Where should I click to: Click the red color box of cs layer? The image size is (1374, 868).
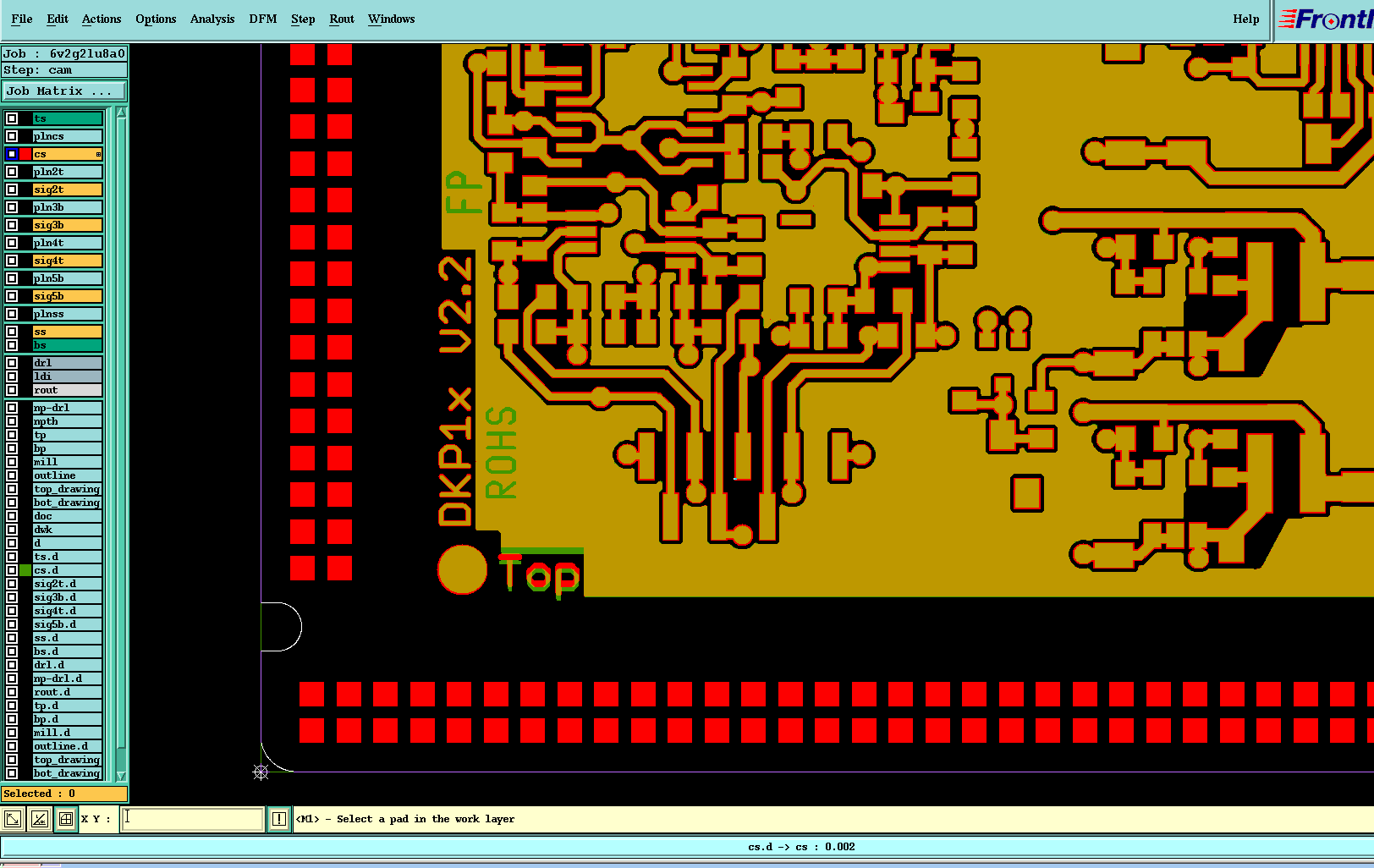25,154
